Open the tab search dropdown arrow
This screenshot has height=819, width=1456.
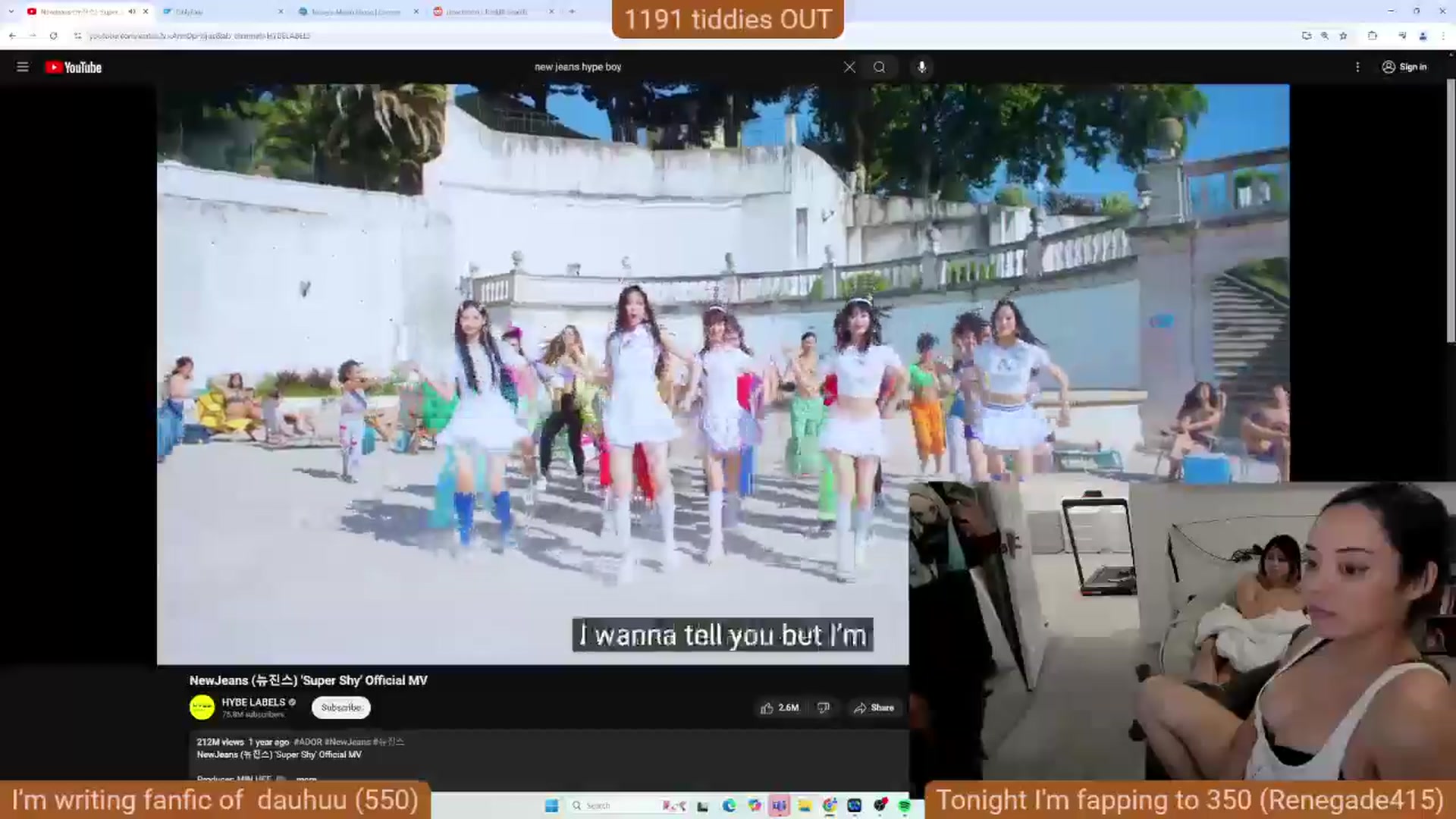(x=11, y=11)
